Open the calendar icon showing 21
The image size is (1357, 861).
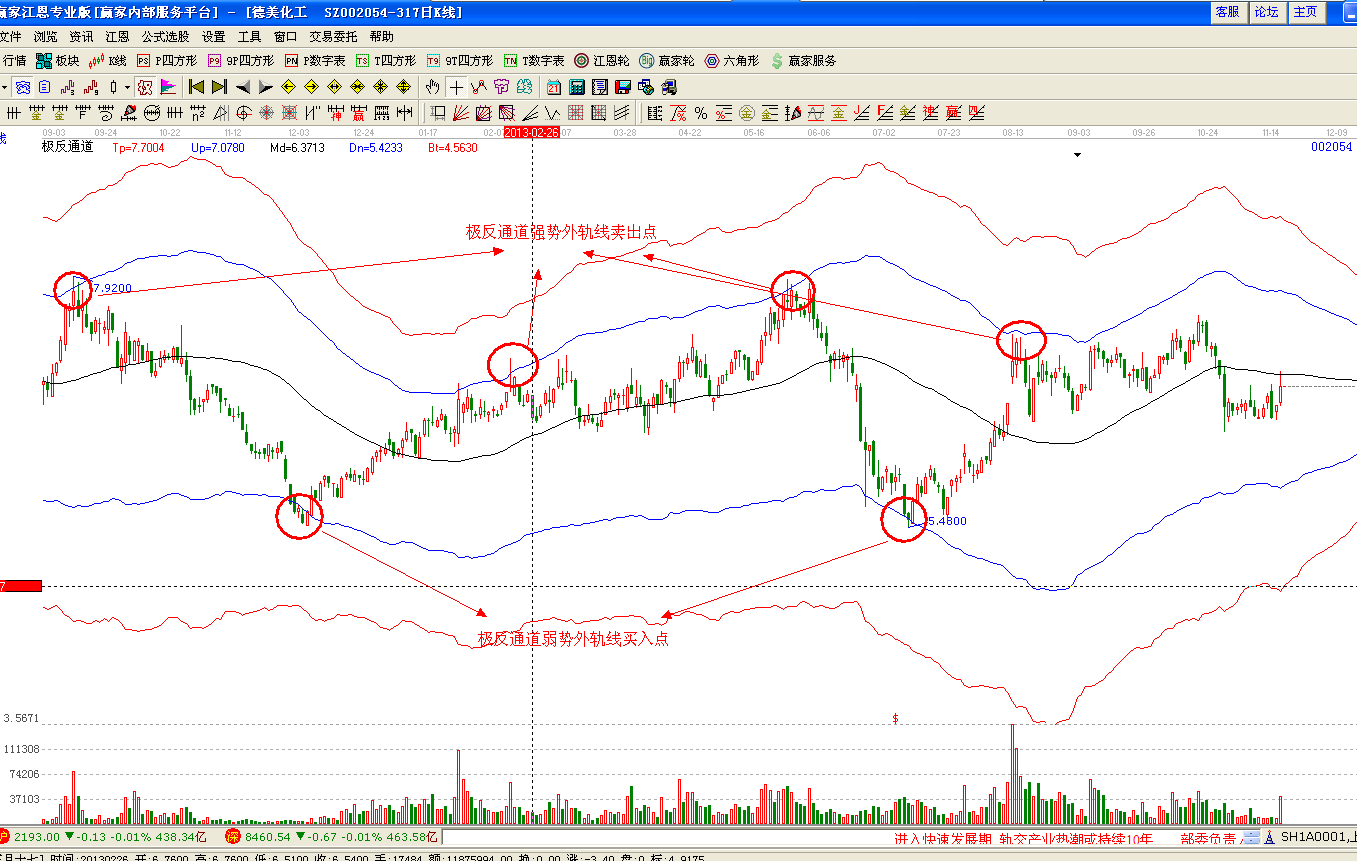(553, 87)
